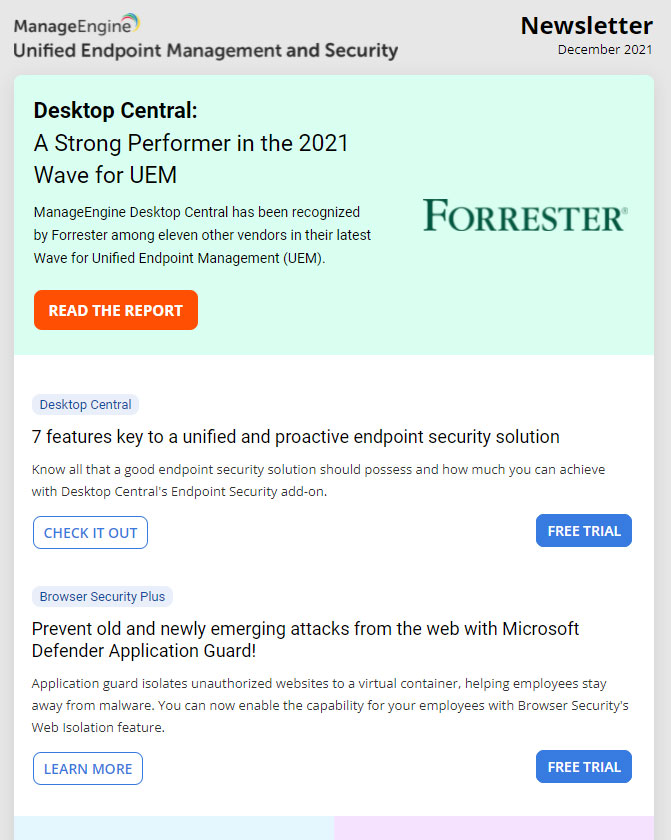Click the LEARN MORE button
Screen dimensions: 671x840
click(x=88, y=769)
